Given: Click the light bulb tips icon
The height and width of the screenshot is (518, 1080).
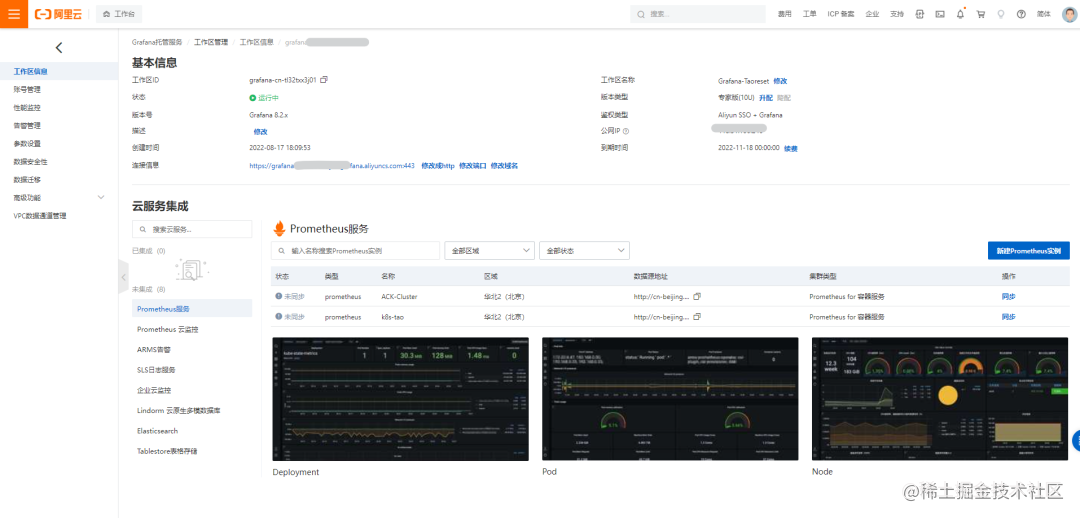Looking at the screenshot, I should point(1001,14).
